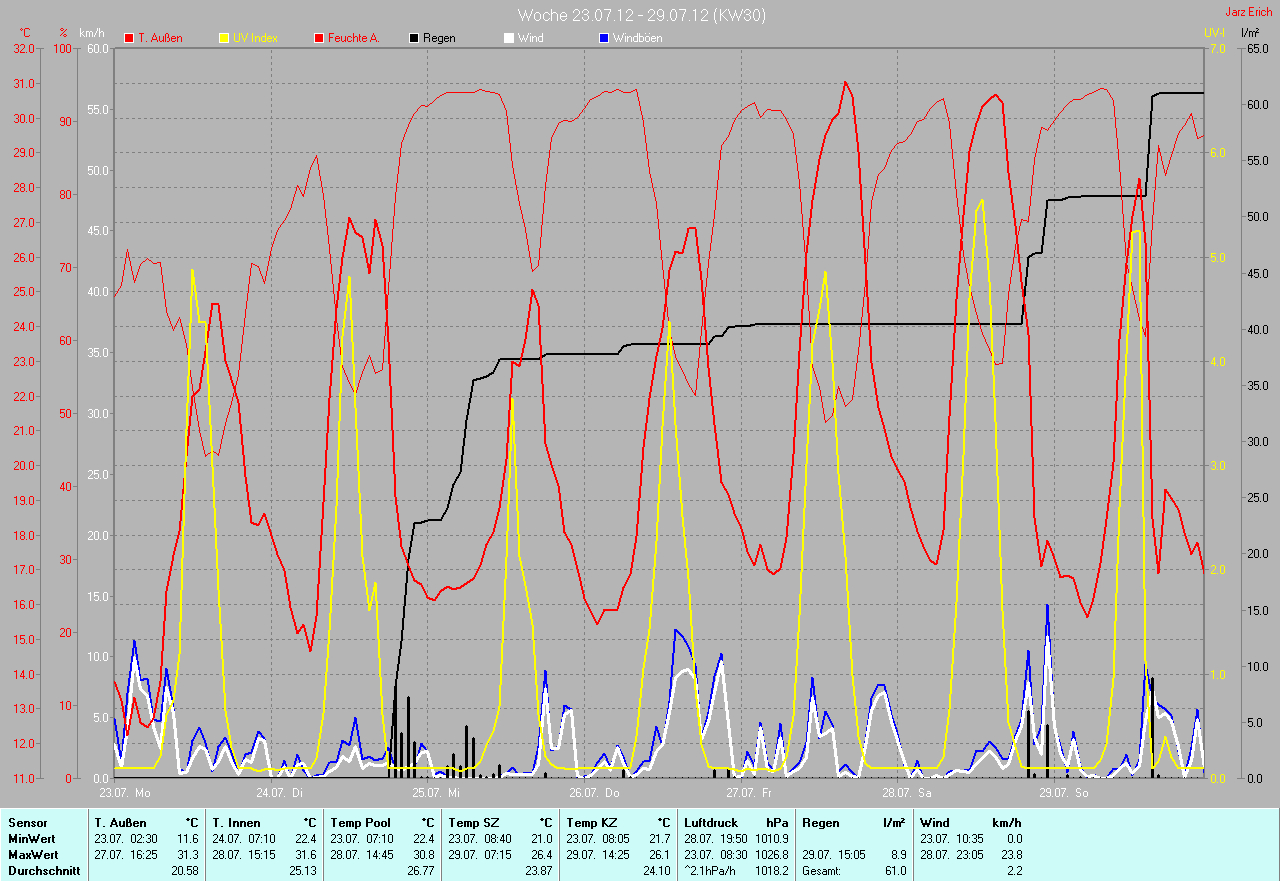
Task: Click the black Regen legend square
Action: pyautogui.click(x=414, y=38)
